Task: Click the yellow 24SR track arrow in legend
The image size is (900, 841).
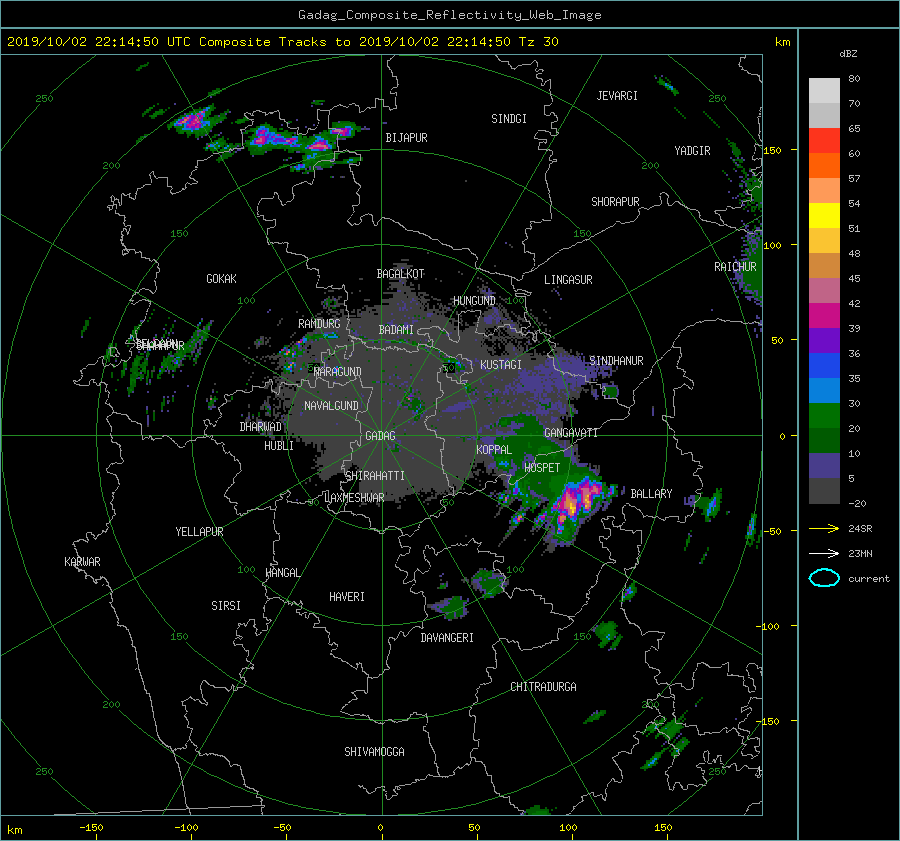Action: 824,528
